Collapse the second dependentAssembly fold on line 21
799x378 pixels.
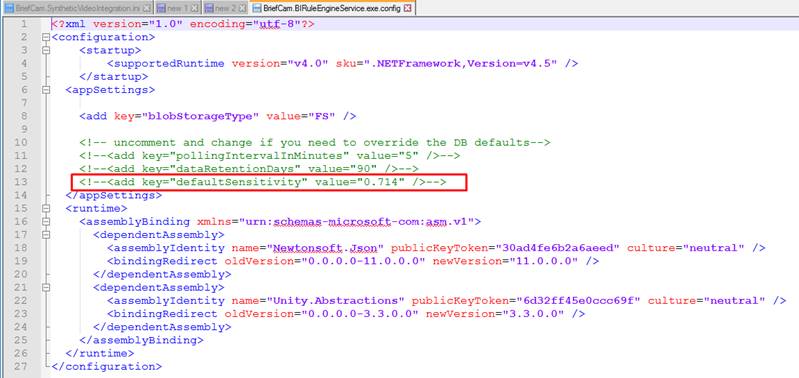point(46,287)
